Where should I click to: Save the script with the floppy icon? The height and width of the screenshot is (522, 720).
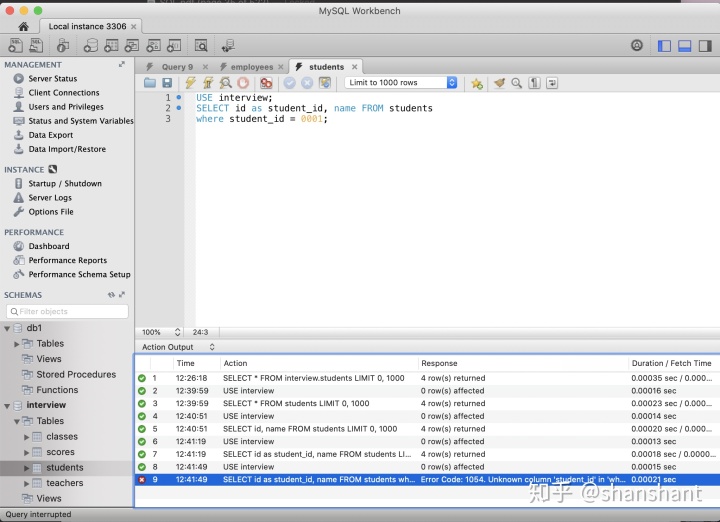click(167, 83)
